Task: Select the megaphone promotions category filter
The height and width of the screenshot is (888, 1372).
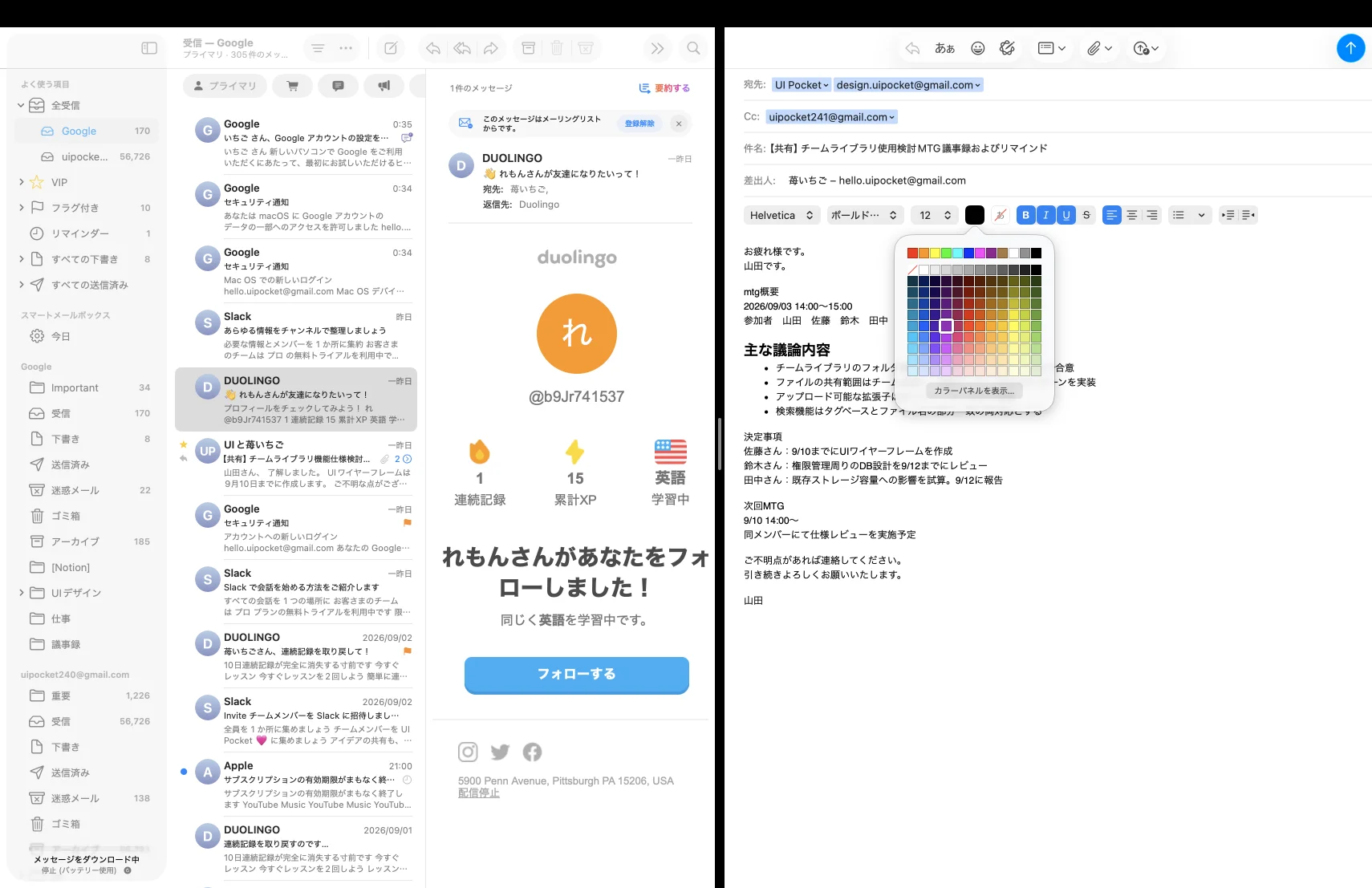Action: pyautogui.click(x=384, y=86)
